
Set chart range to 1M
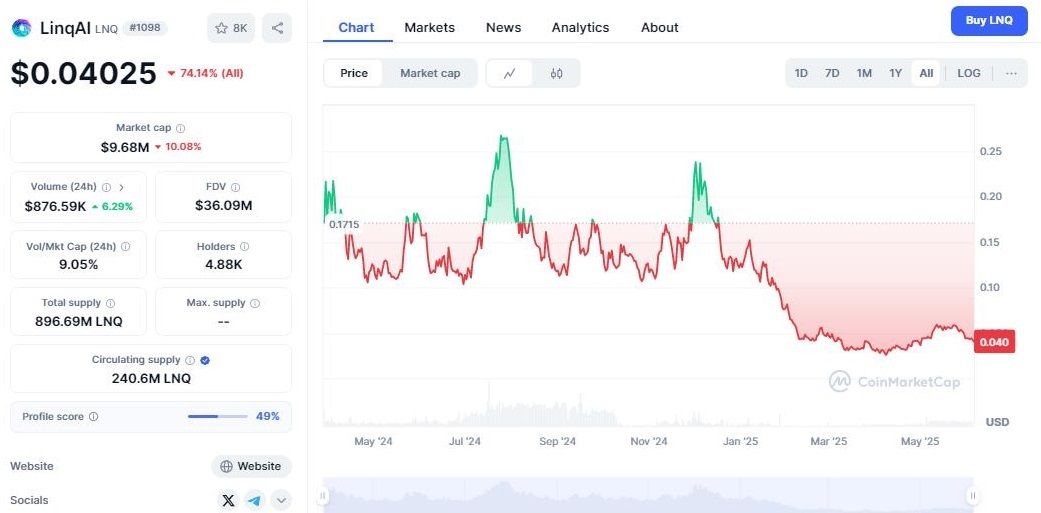(x=864, y=73)
